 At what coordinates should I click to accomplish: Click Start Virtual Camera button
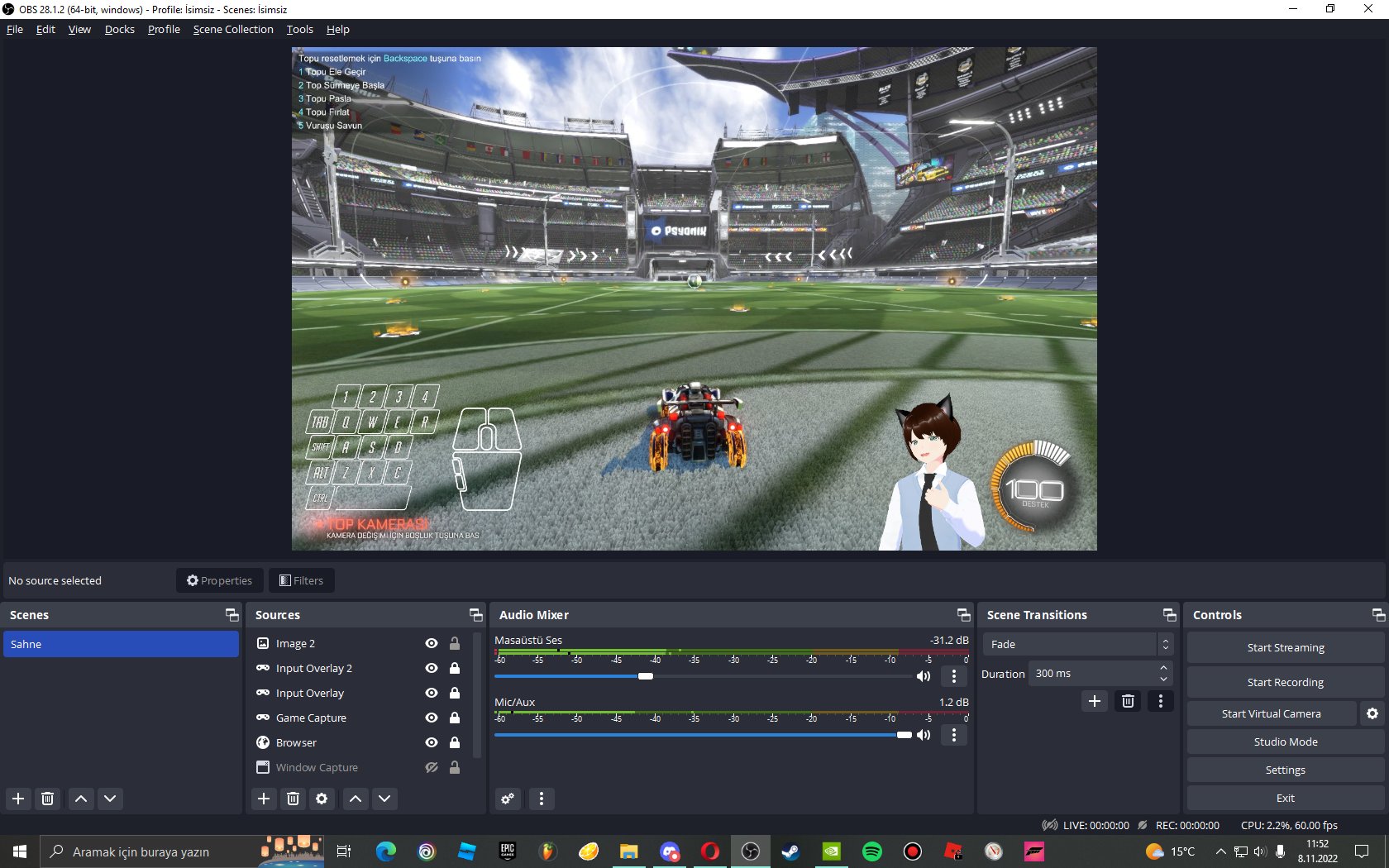pyautogui.click(x=1272, y=713)
